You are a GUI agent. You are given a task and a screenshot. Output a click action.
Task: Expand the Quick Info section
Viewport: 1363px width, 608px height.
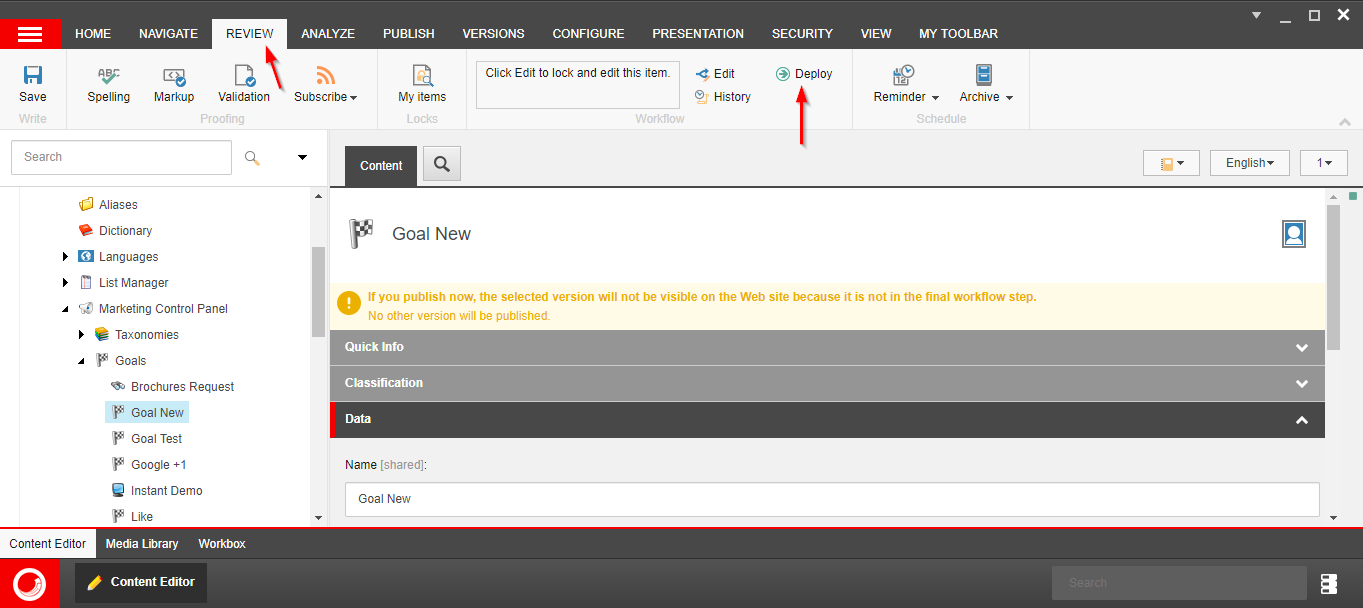coord(1301,347)
